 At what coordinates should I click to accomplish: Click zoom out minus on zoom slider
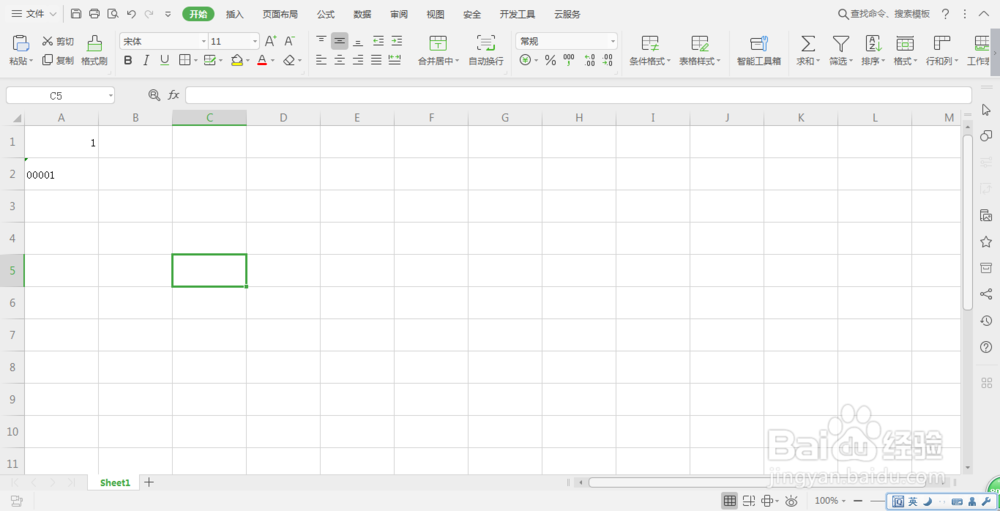pos(858,501)
